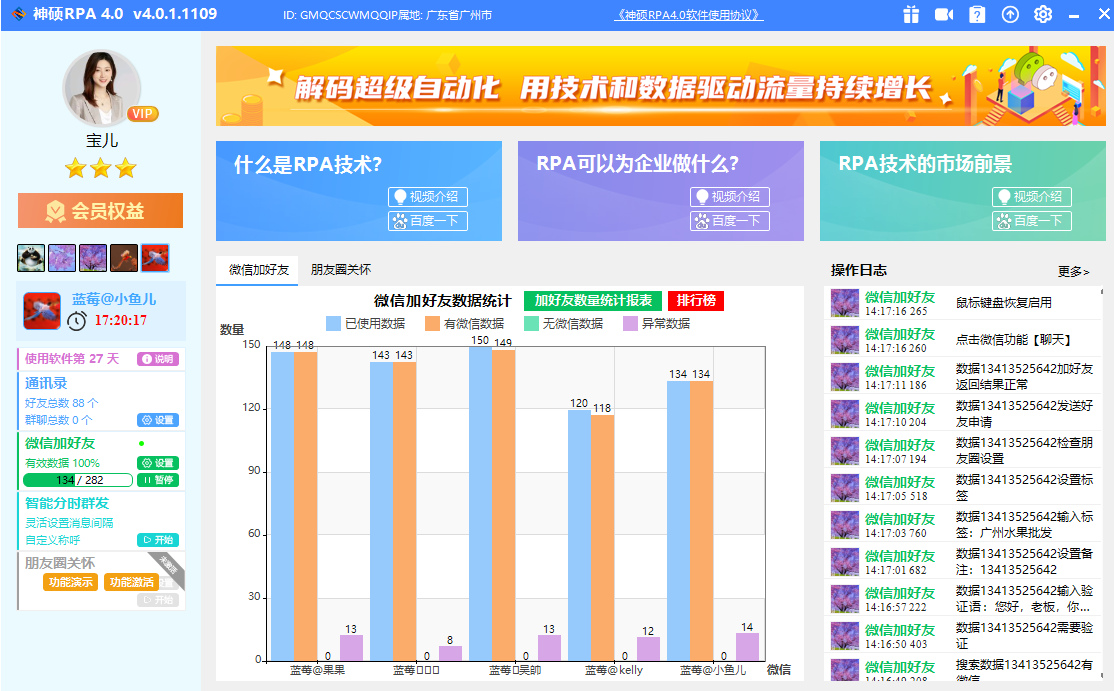Select the fifth avatar, highlighted in the row
Image resolution: width=1114 pixels, height=691 pixels.
[x=155, y=258]
